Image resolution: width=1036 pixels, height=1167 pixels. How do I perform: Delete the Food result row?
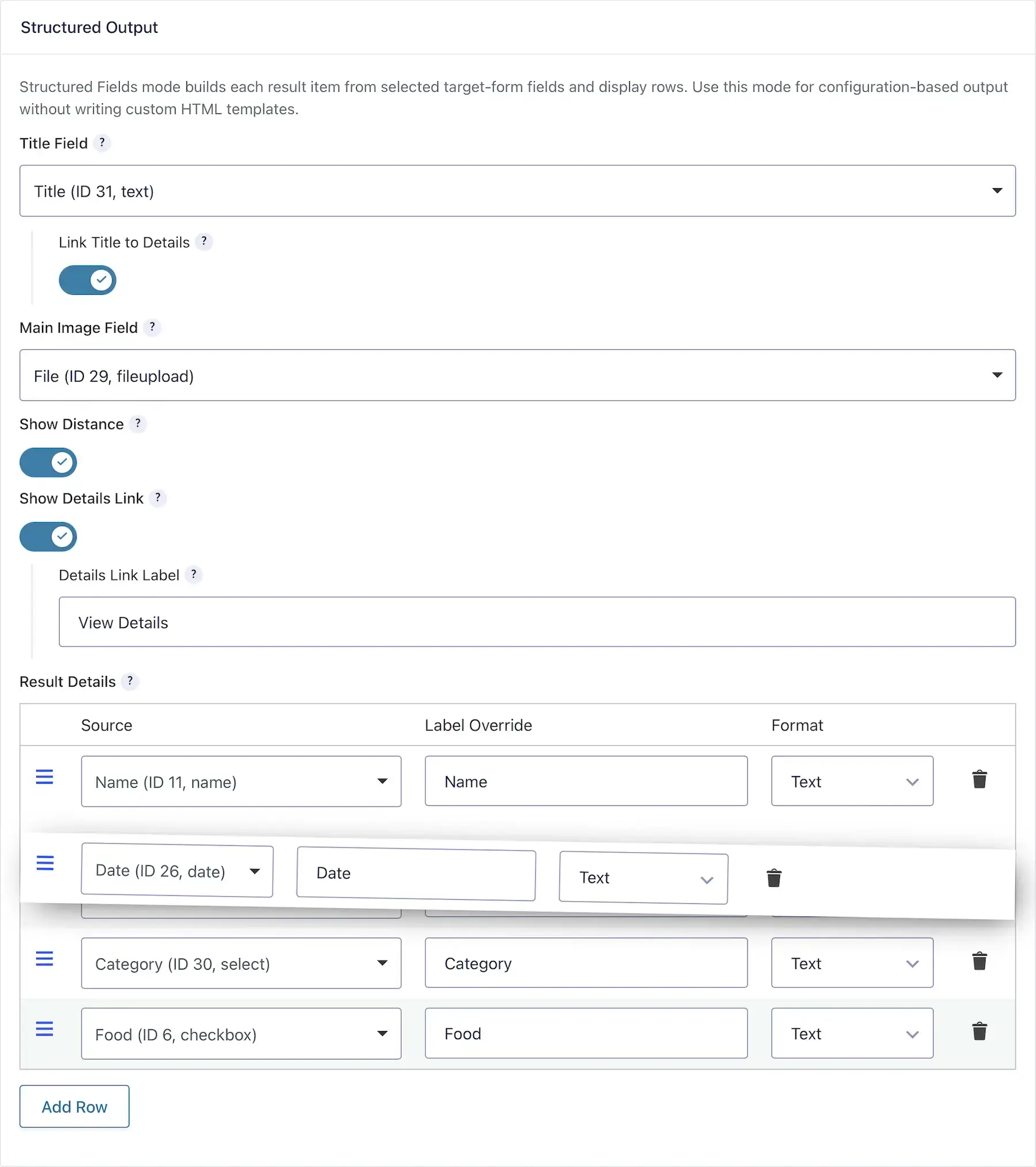980,1031
